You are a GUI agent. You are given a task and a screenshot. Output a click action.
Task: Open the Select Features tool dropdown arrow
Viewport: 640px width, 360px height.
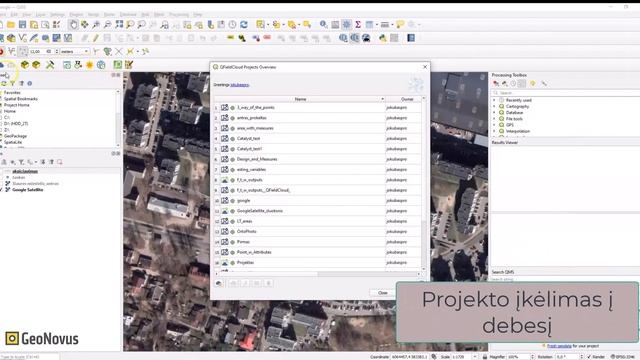[x=268, y=25]
